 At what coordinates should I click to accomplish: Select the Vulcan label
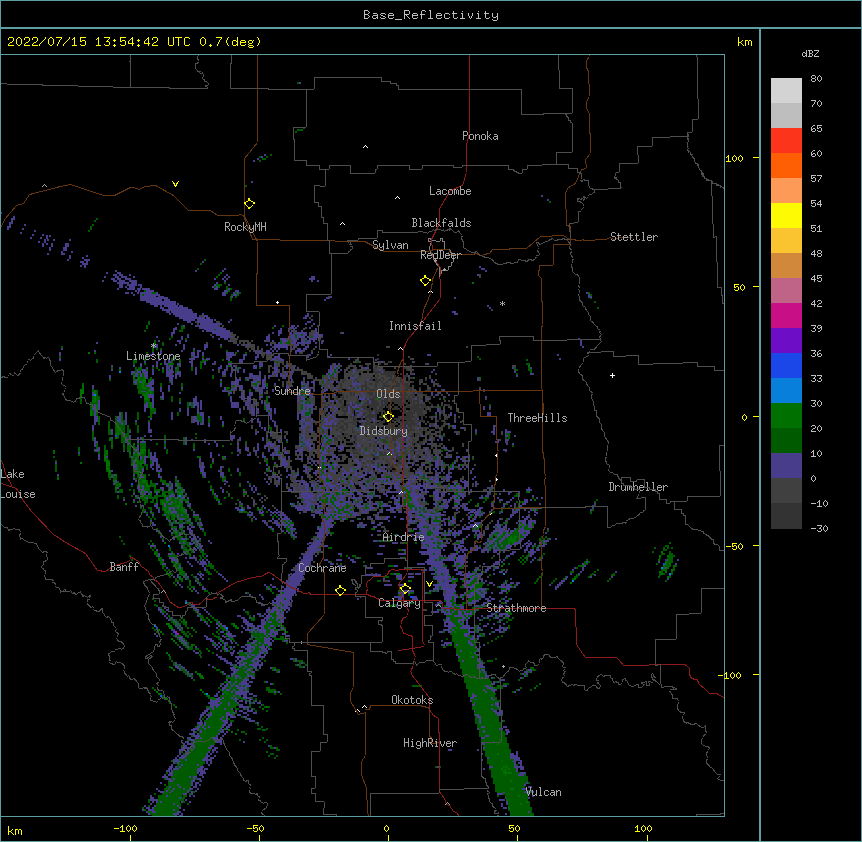point(543,792)
